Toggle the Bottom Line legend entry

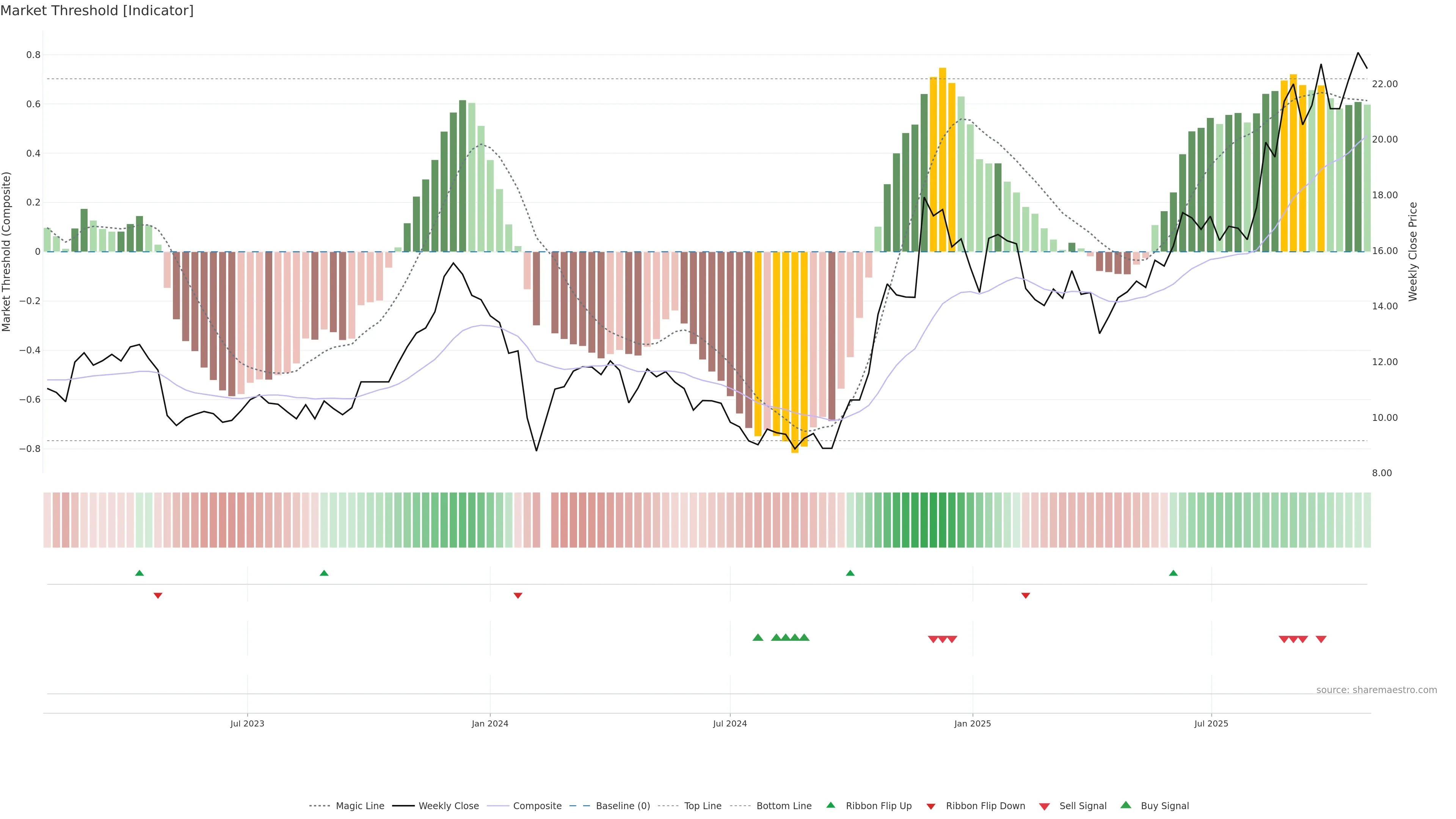[x=783, y=806]
